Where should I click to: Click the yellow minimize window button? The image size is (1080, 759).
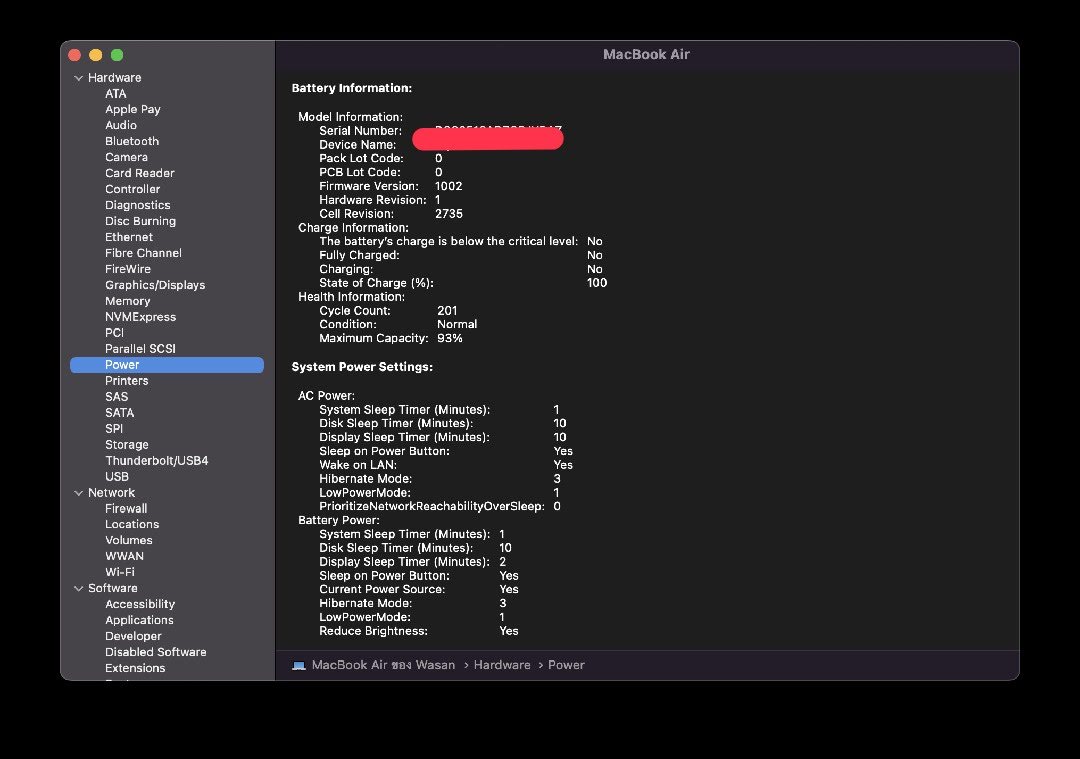coord(96,55)
